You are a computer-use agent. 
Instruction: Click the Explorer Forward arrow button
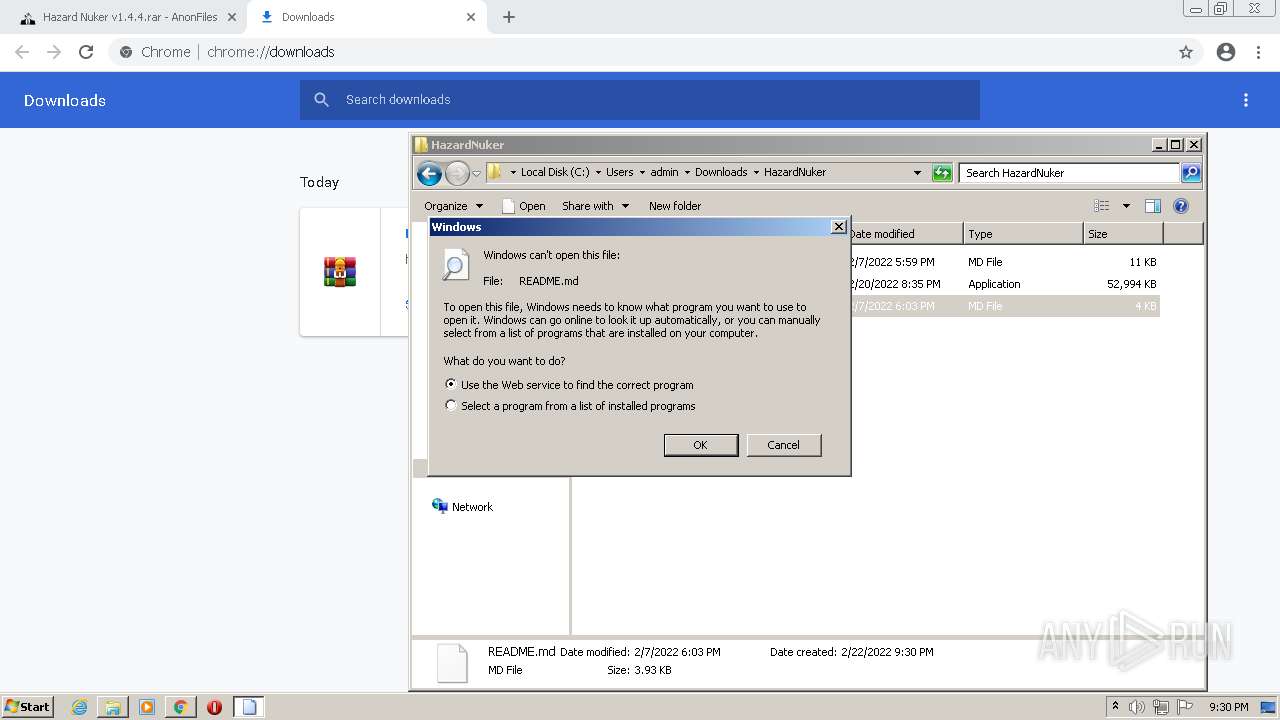(x=457, y=173)
